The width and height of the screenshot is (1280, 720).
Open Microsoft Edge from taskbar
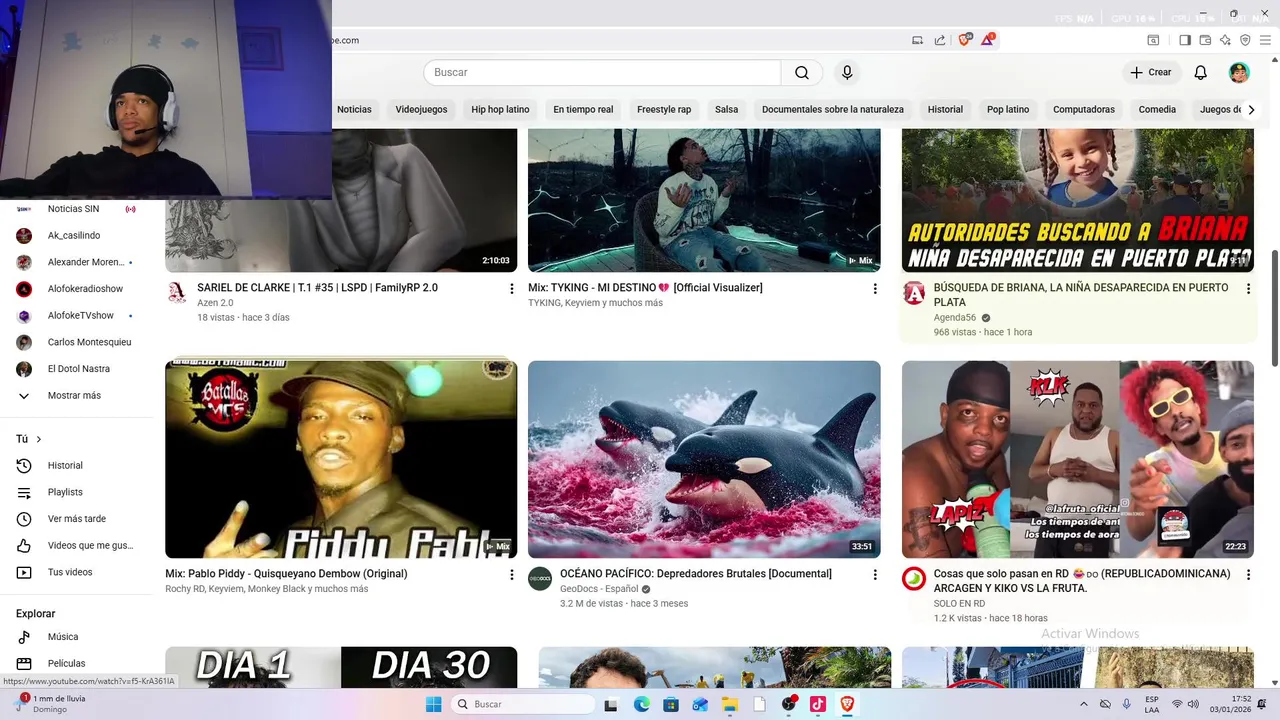(x=641, y=704)
